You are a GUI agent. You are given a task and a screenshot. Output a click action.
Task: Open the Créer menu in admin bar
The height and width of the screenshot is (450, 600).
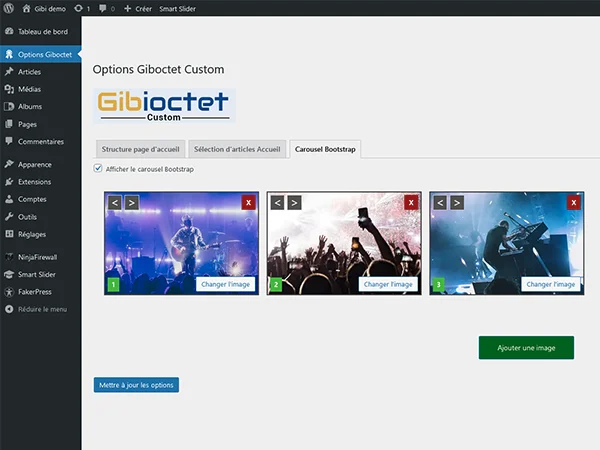138,8
